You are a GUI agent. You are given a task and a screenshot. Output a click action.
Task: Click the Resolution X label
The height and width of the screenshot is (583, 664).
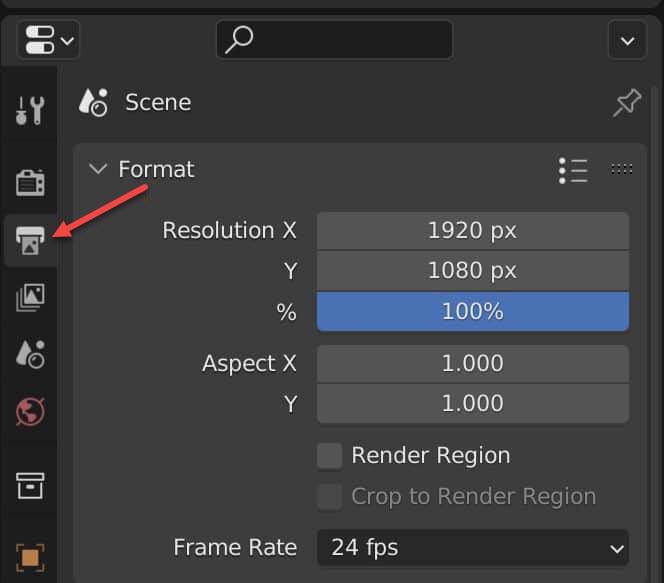pyautogui.click(x=229, y=230)
